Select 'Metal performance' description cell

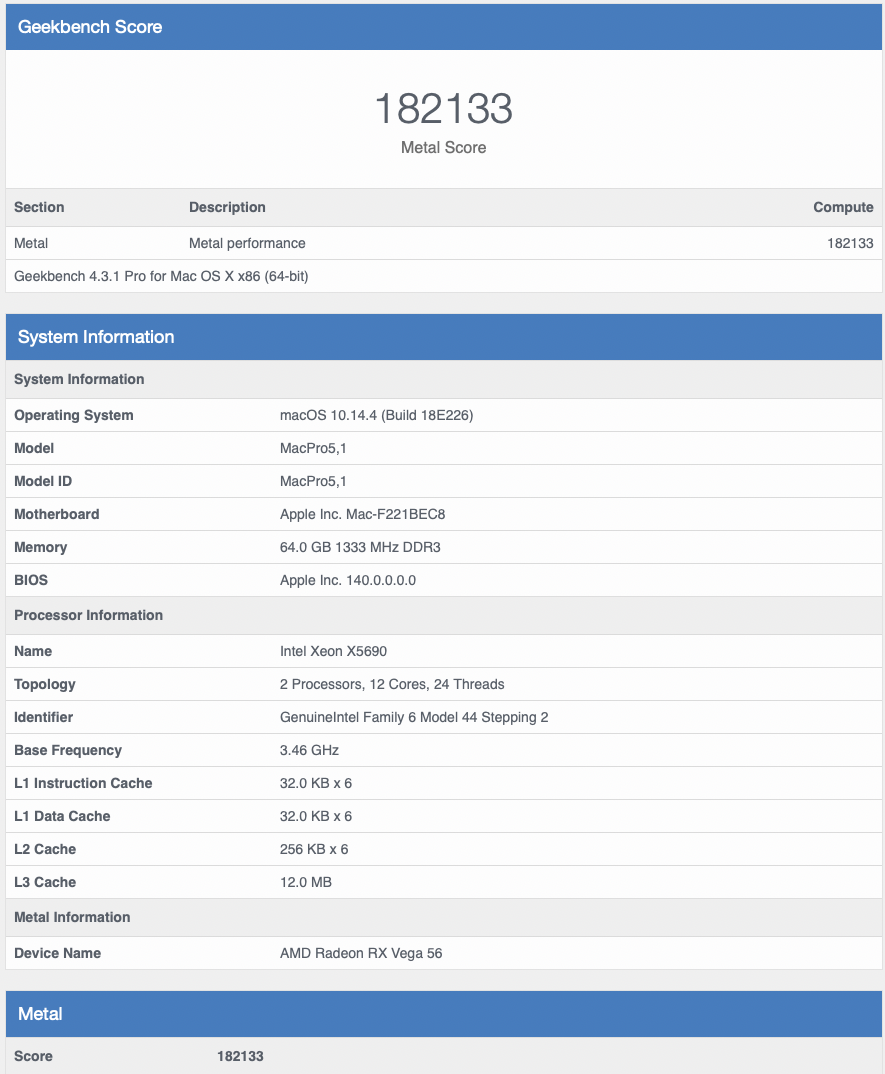pos(247,243)
